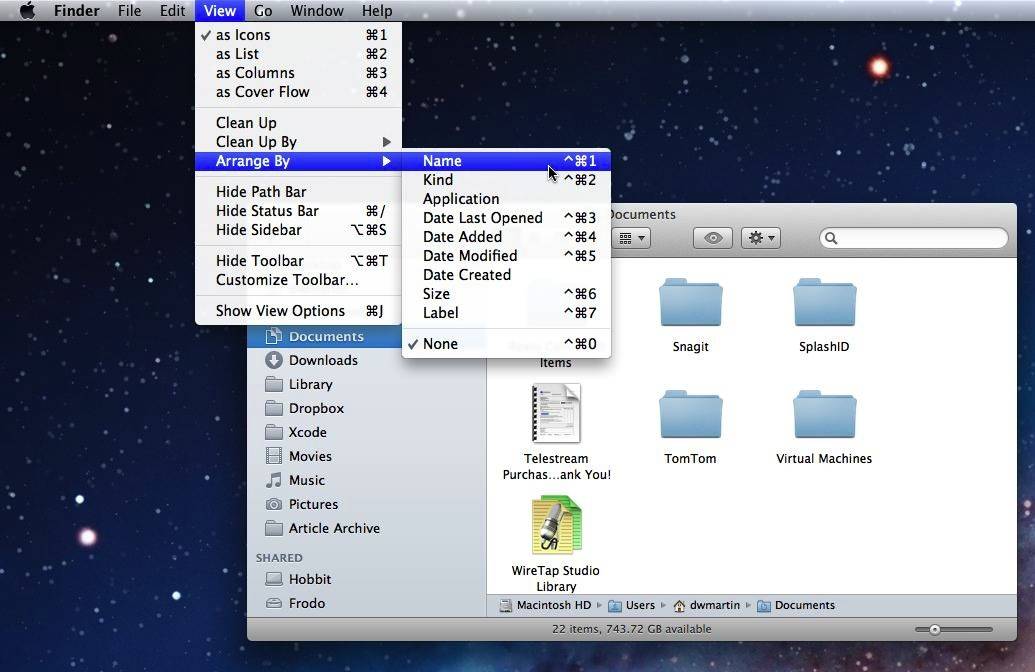
Task: Open the SplashID folder
Action: point(824,303)
